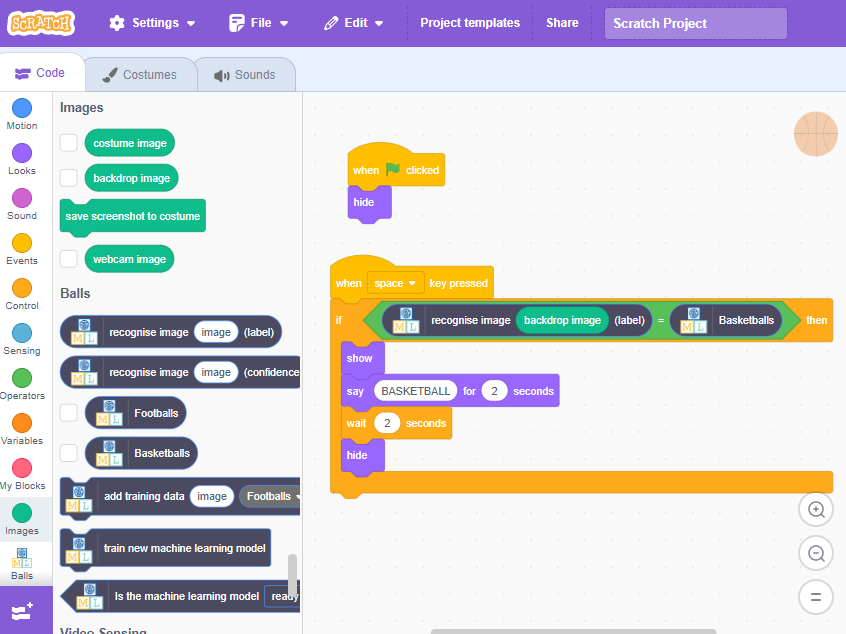Zoom in the code workspace

[816, 509]
